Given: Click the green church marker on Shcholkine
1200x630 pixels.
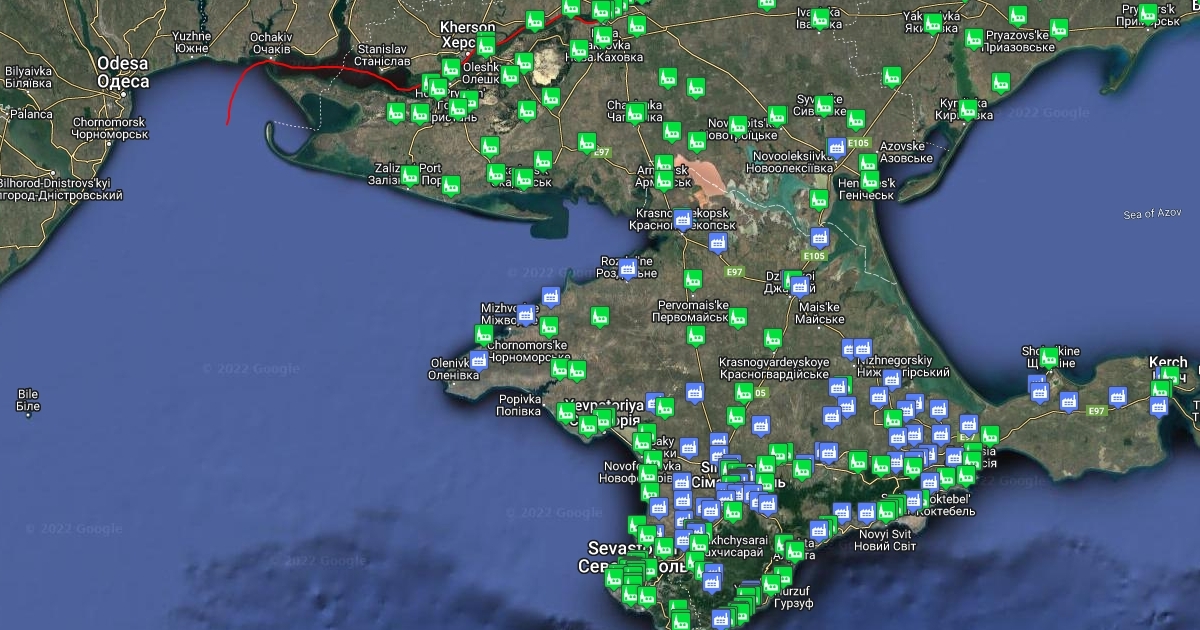Looking at the screenshot, I should (1048, 356).
